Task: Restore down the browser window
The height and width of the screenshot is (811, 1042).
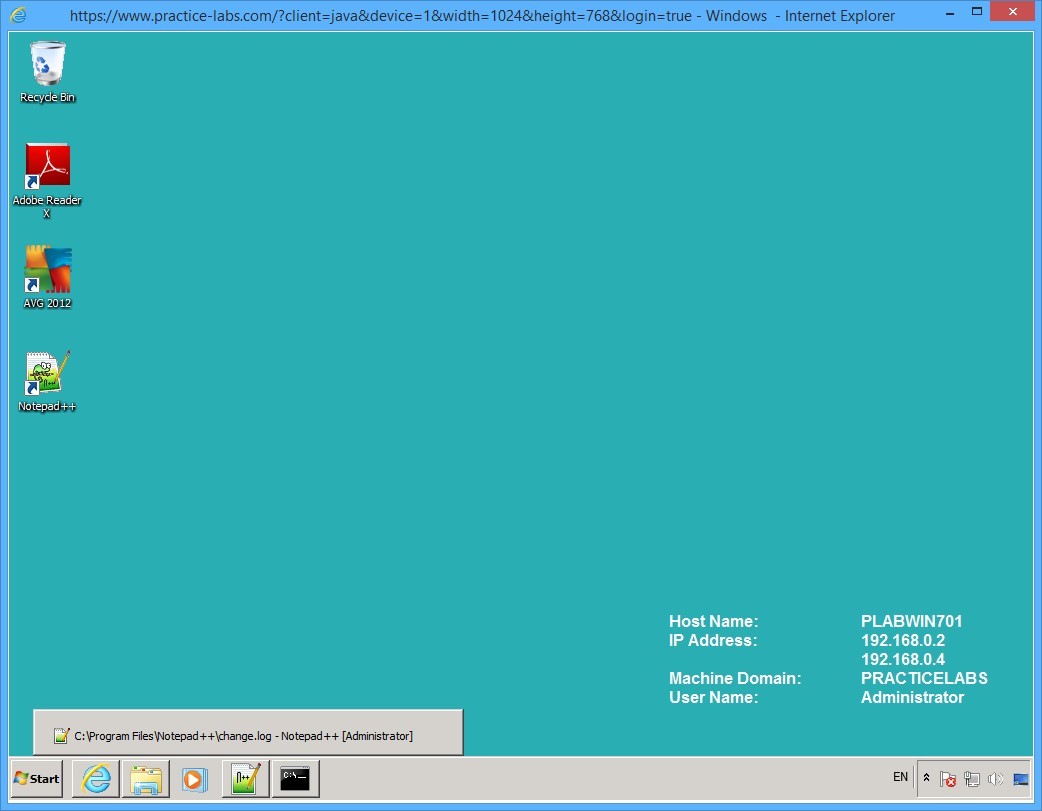Action: pyautogui.click(x=977, y=12)
